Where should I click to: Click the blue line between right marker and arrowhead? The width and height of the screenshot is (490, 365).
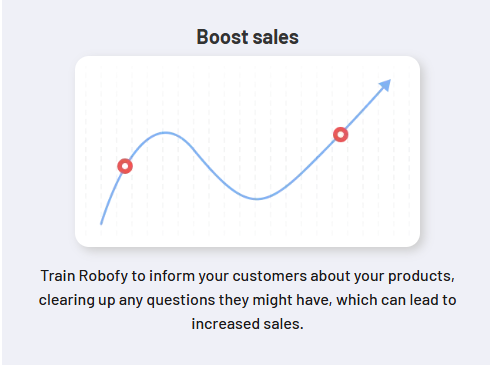coord(362,110)
